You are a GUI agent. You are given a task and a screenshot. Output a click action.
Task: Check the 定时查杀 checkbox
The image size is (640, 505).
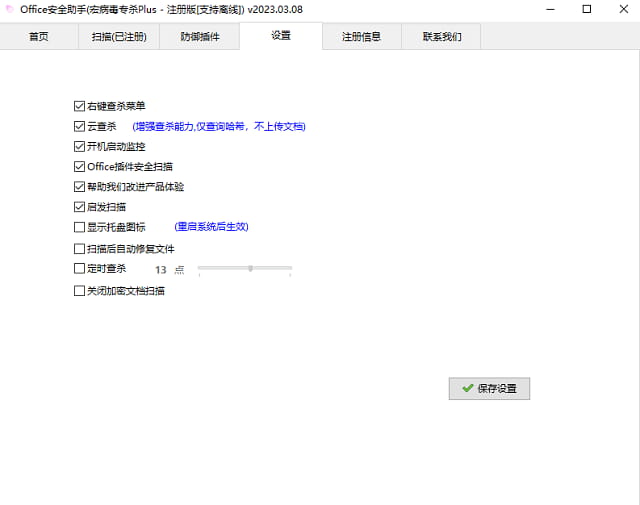(80, 269)
